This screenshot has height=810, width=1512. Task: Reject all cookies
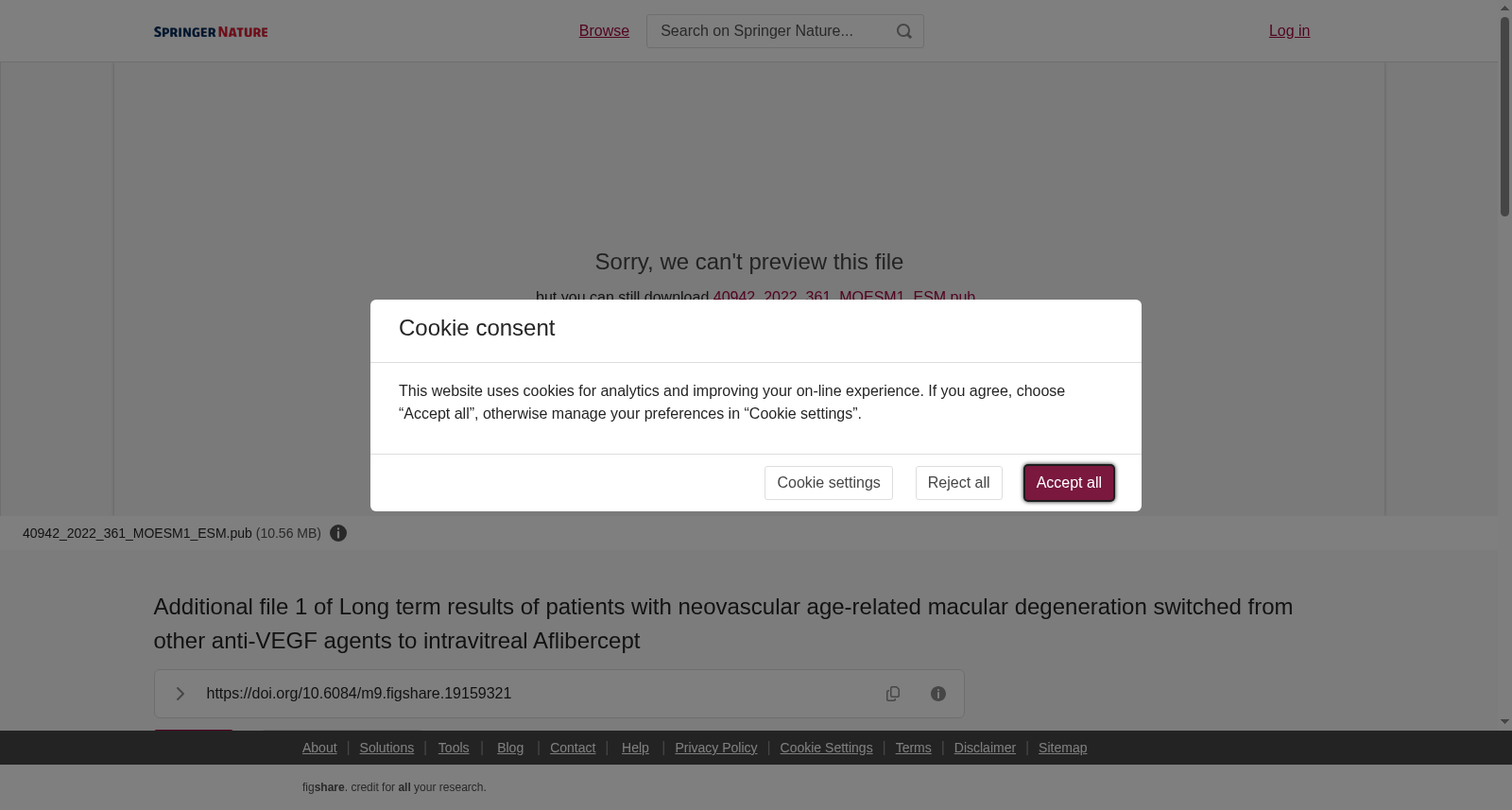pos(958,483)
